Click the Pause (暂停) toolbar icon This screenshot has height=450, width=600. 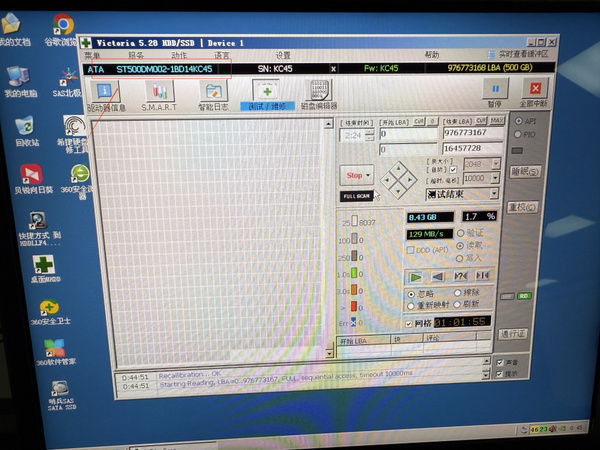click(x=495, y=89)
